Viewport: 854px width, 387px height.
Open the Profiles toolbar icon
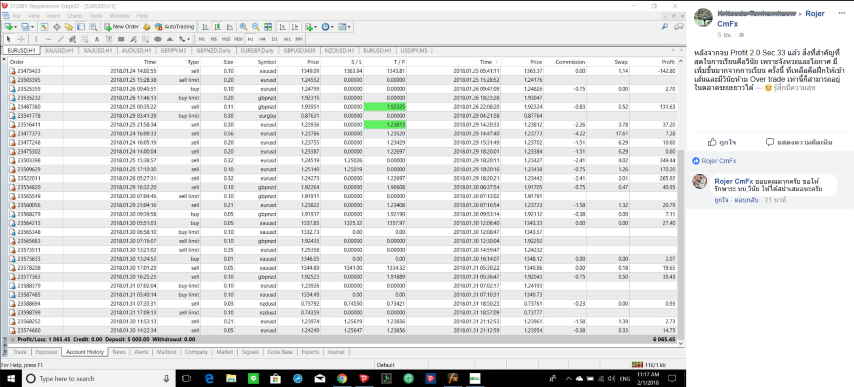[x=24, y=27]
